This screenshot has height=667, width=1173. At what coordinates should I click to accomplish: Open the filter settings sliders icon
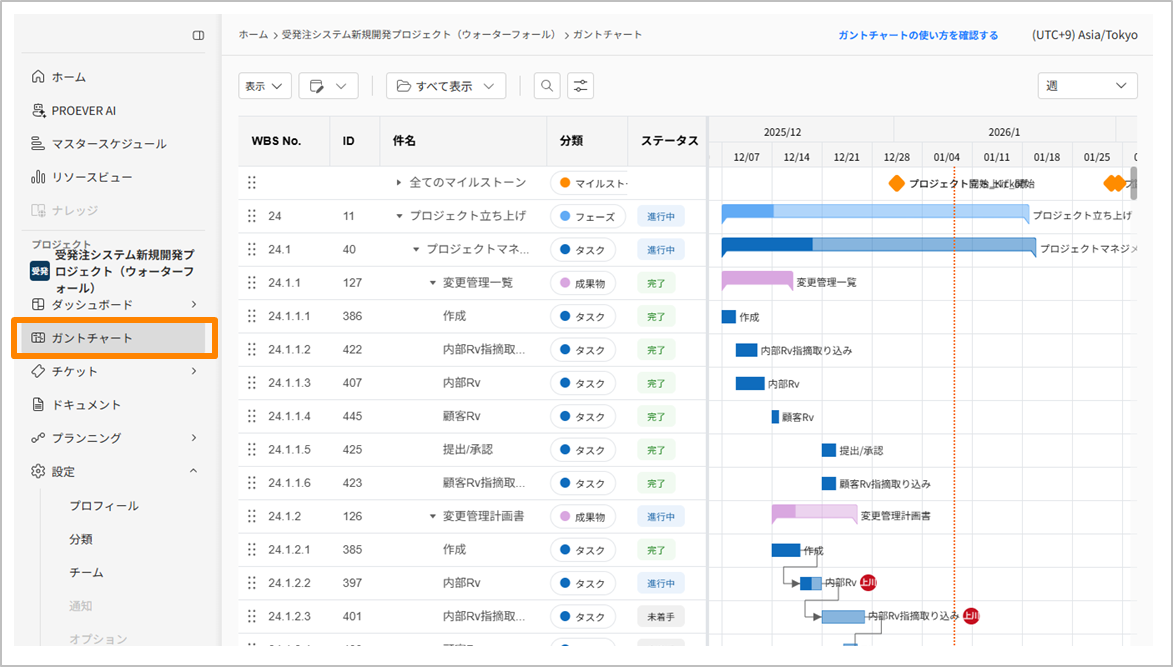click(x=580, y=86)
